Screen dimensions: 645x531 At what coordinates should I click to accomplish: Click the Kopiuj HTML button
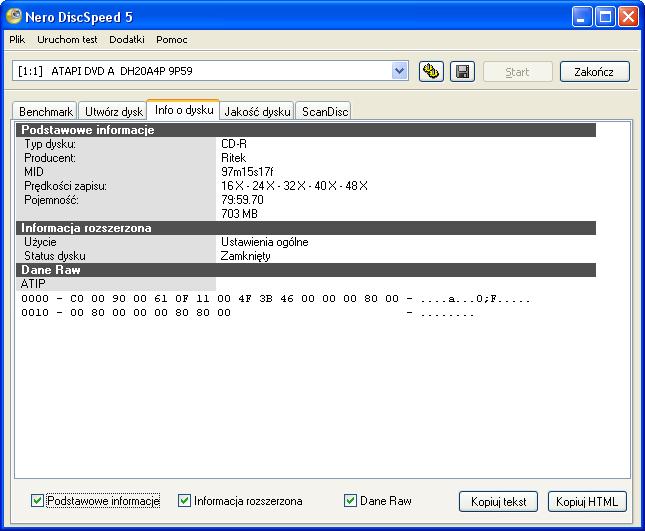tap(587, 501)
